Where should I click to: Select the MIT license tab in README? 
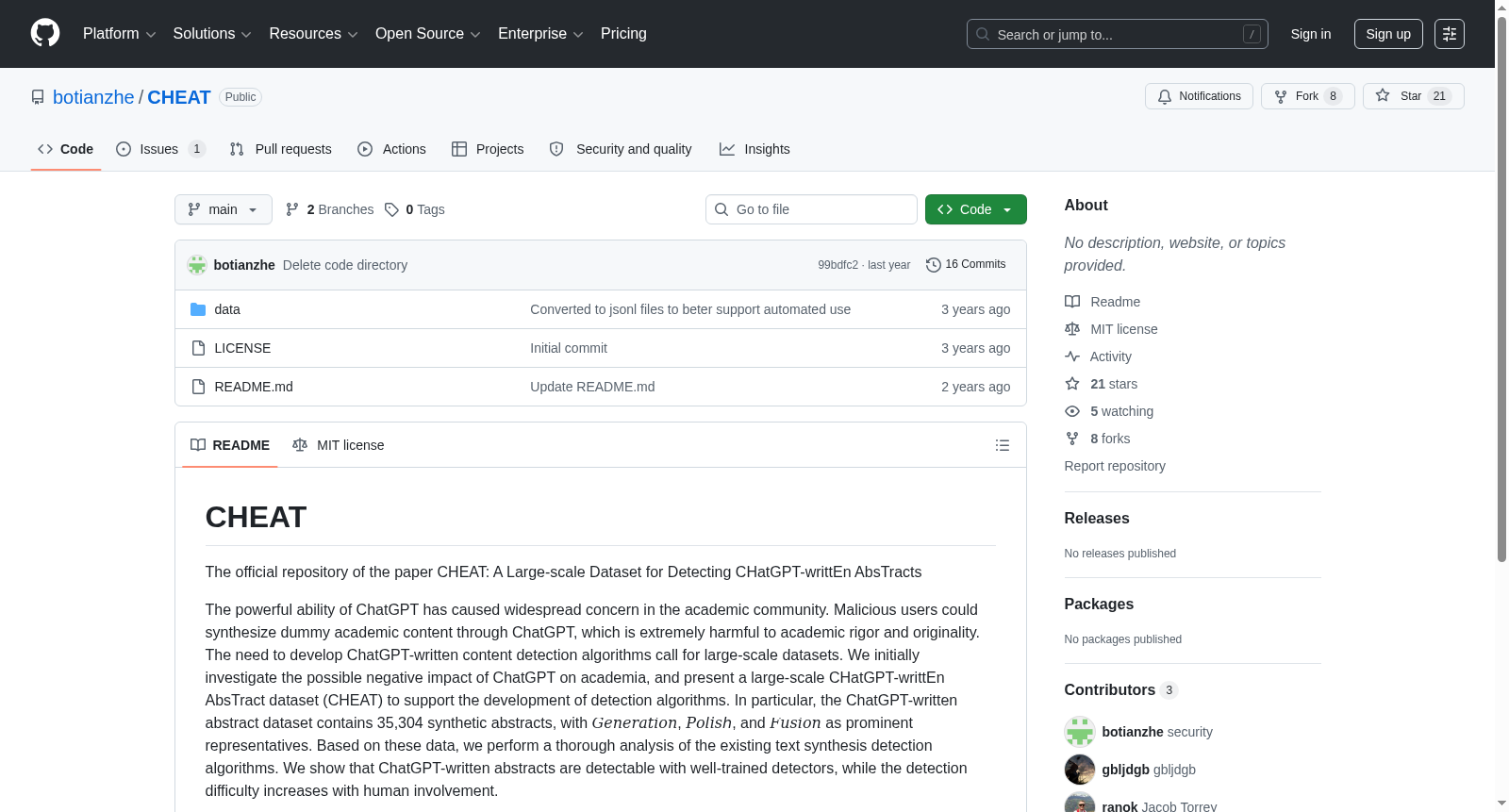[339, 445]
